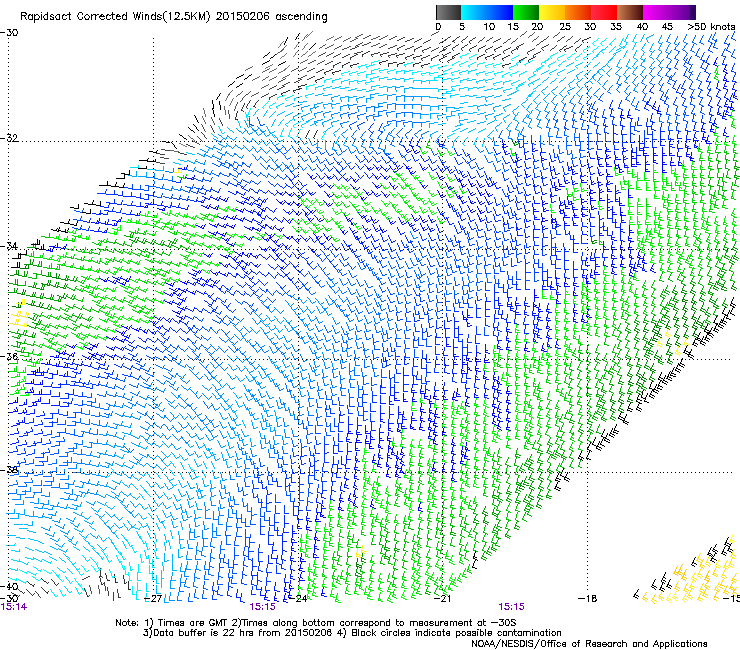Click the legend label '25'

pos(565,26)
